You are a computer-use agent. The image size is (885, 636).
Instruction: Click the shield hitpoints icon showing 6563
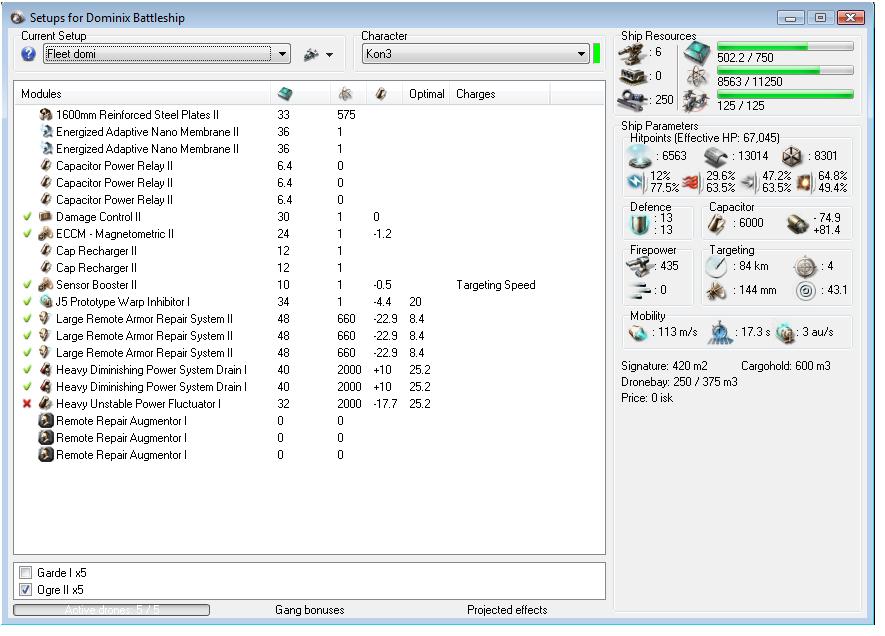coord(639,156)
